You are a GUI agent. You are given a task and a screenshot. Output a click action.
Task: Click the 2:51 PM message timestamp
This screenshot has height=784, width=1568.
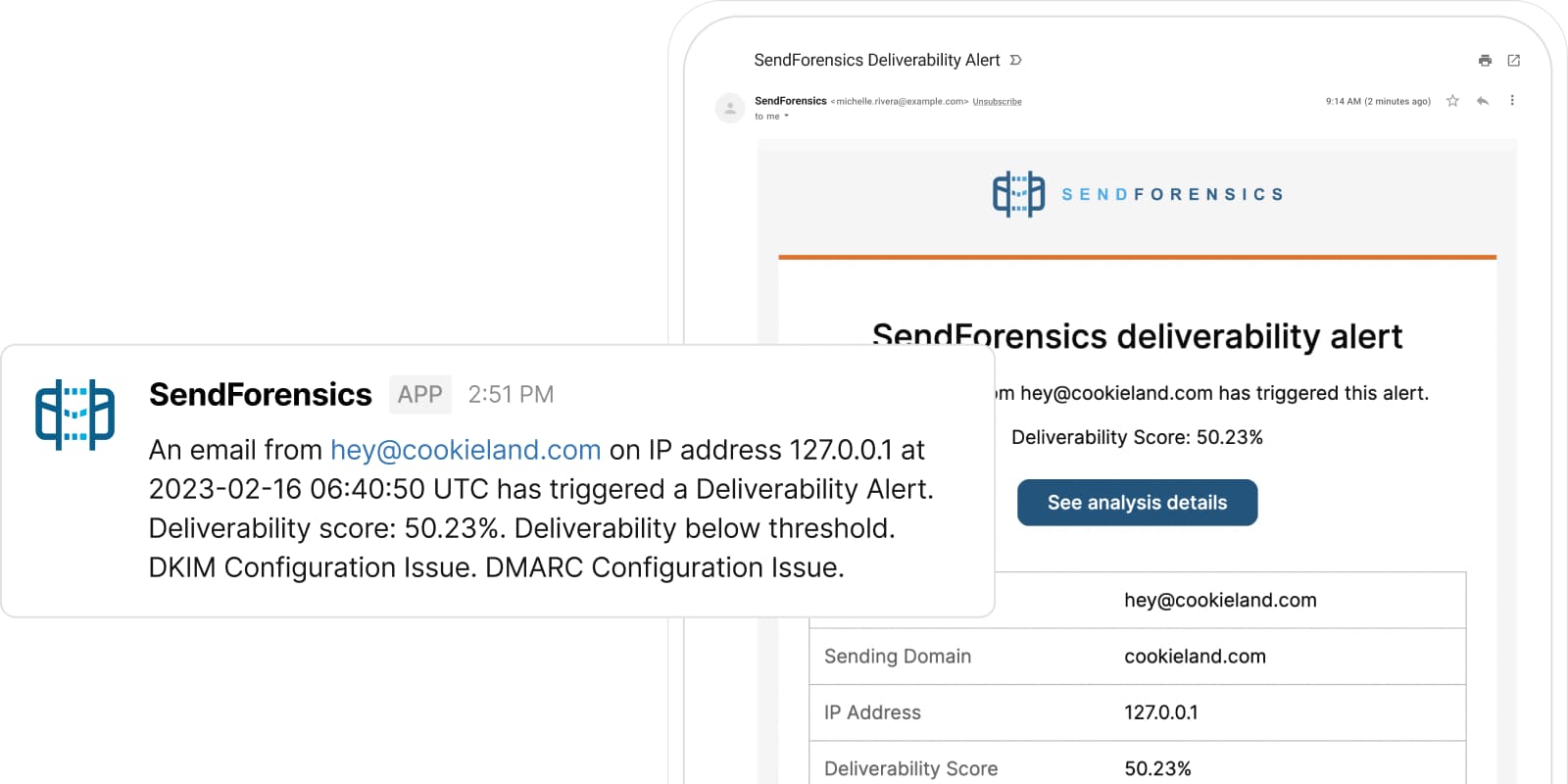point(511,394)
